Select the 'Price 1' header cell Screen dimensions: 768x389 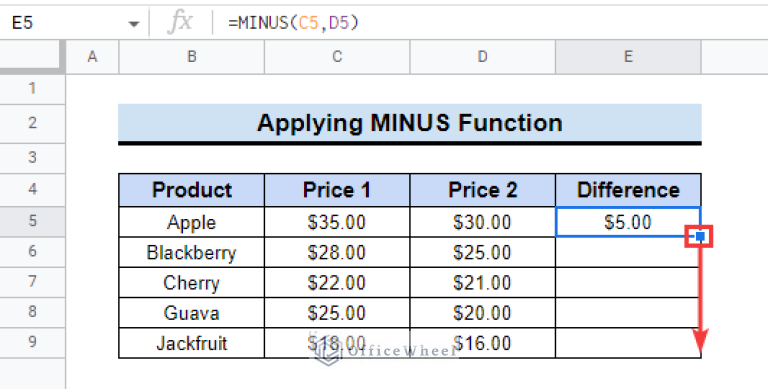[337, 190]
